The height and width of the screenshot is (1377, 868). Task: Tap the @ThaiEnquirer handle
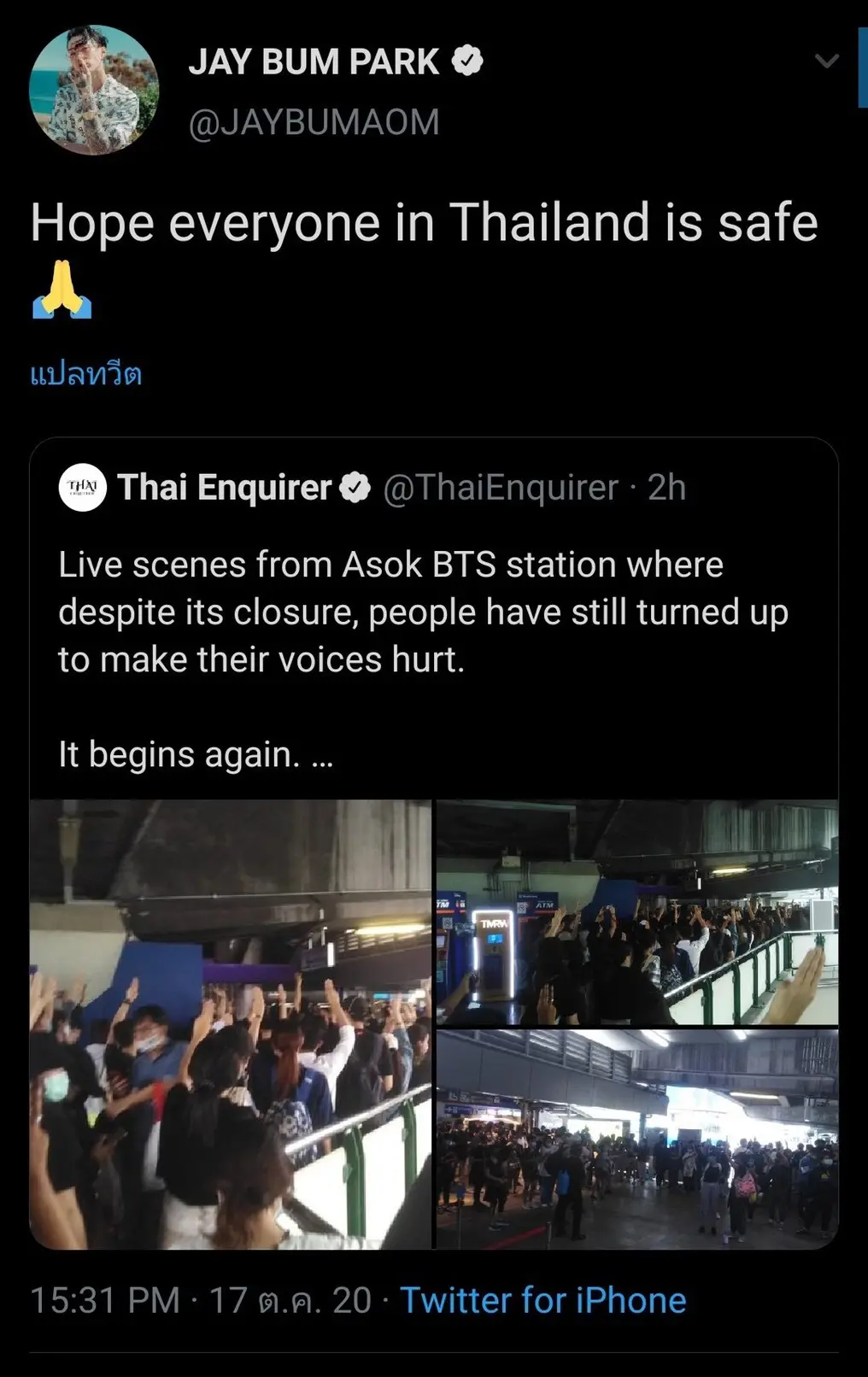point(501,488)
